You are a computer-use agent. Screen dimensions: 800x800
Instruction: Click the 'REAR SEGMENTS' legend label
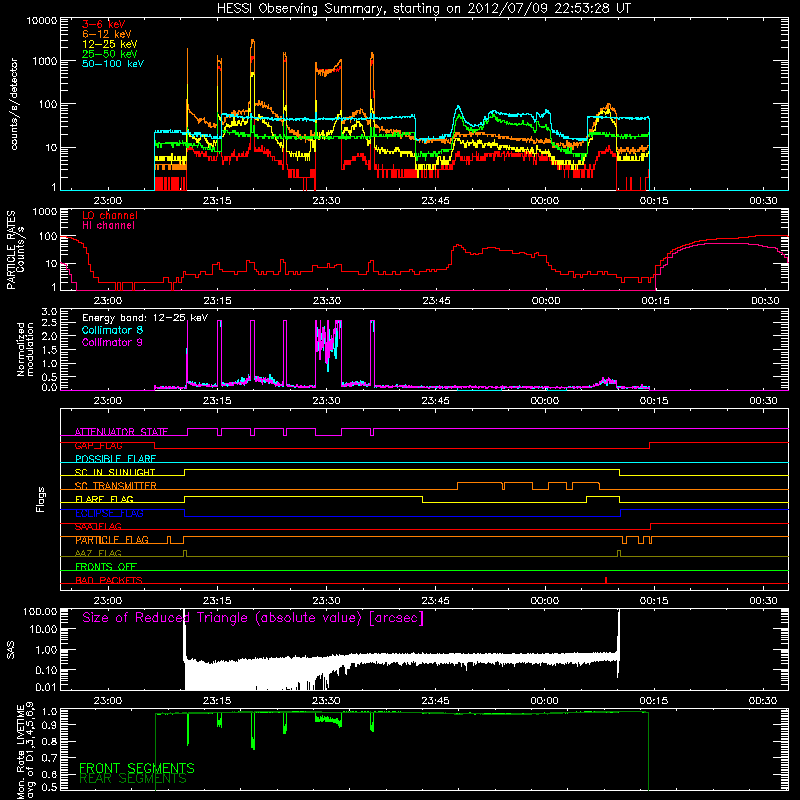point(133,779)
